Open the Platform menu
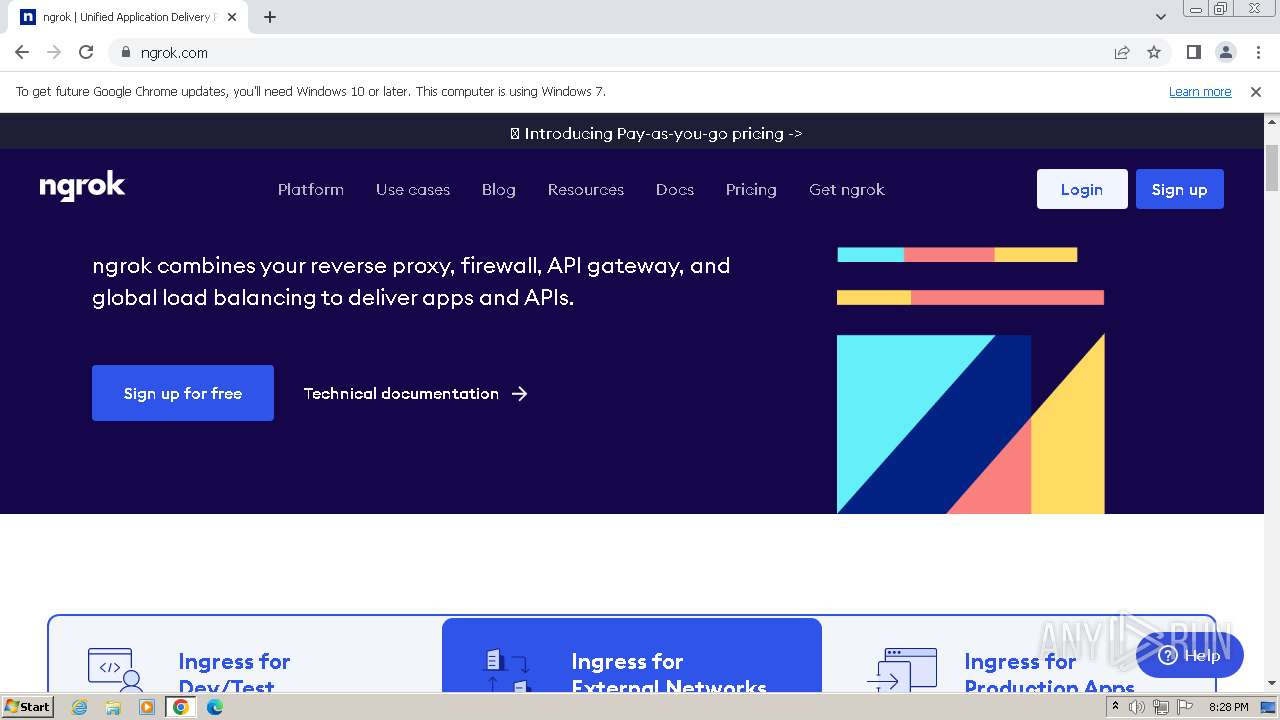Screen dimensions: 1280x720 coord(311,189)
